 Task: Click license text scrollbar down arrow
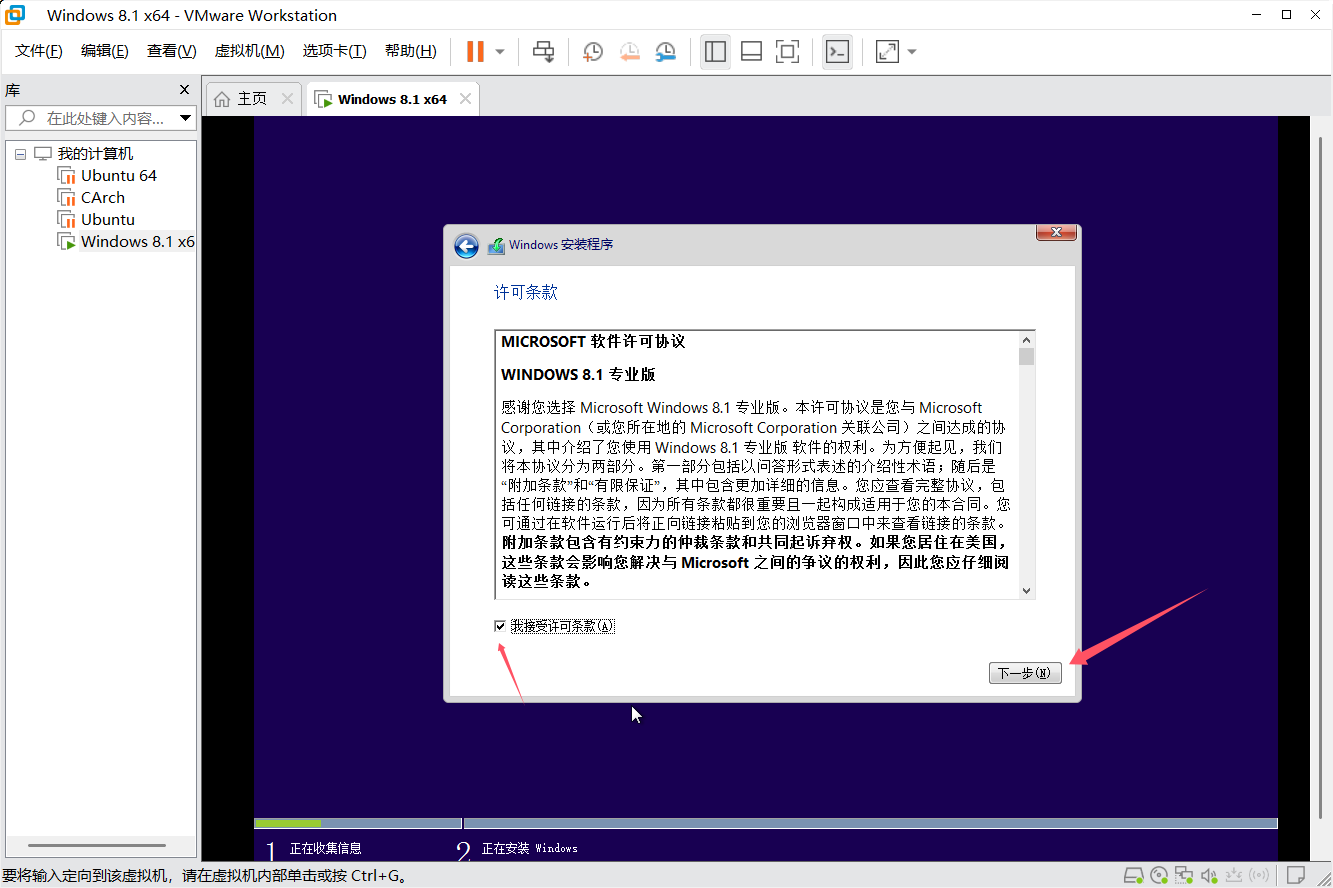(1026, 591)
